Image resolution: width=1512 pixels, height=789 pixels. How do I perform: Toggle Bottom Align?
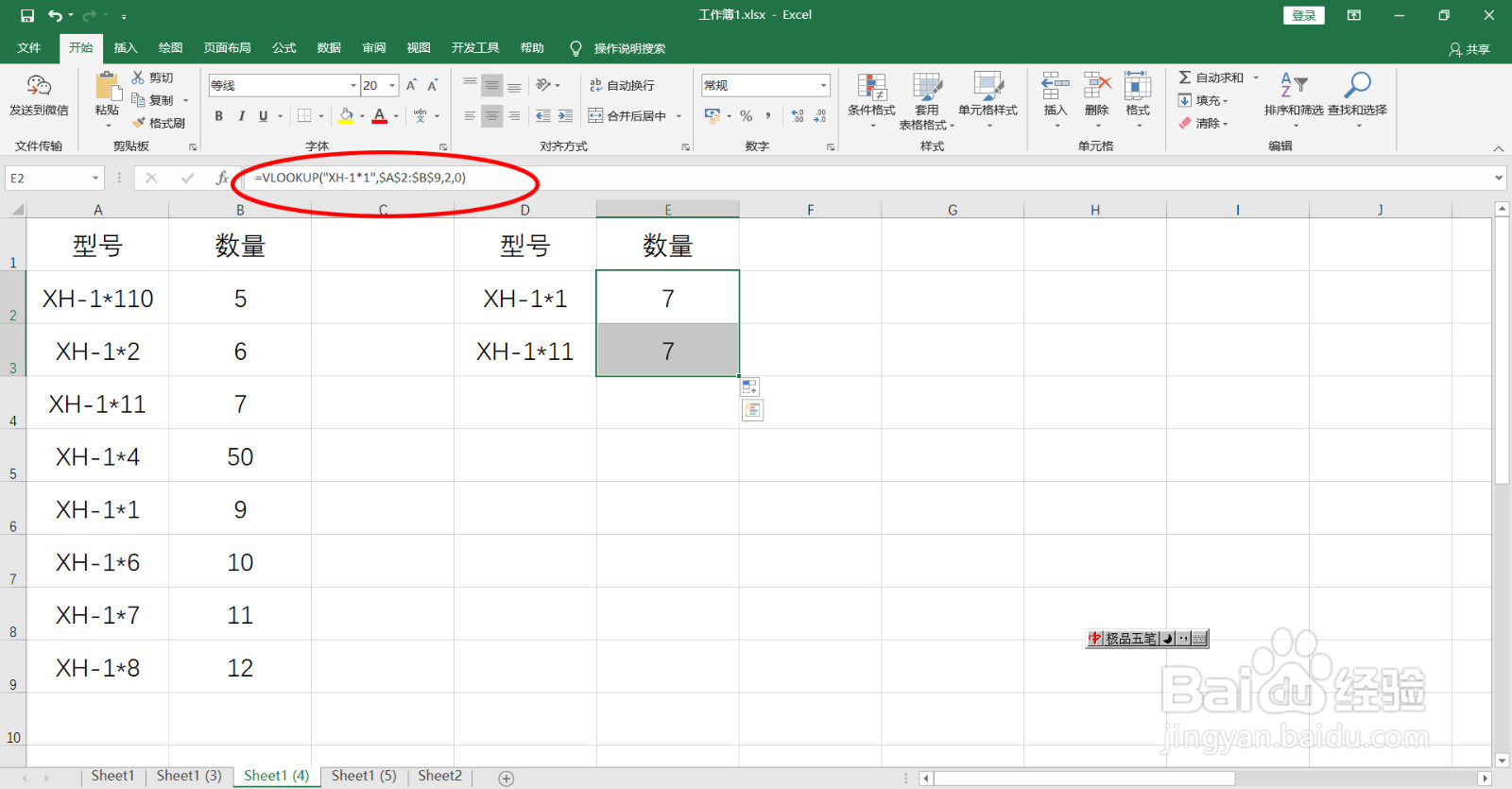point(514,85)
